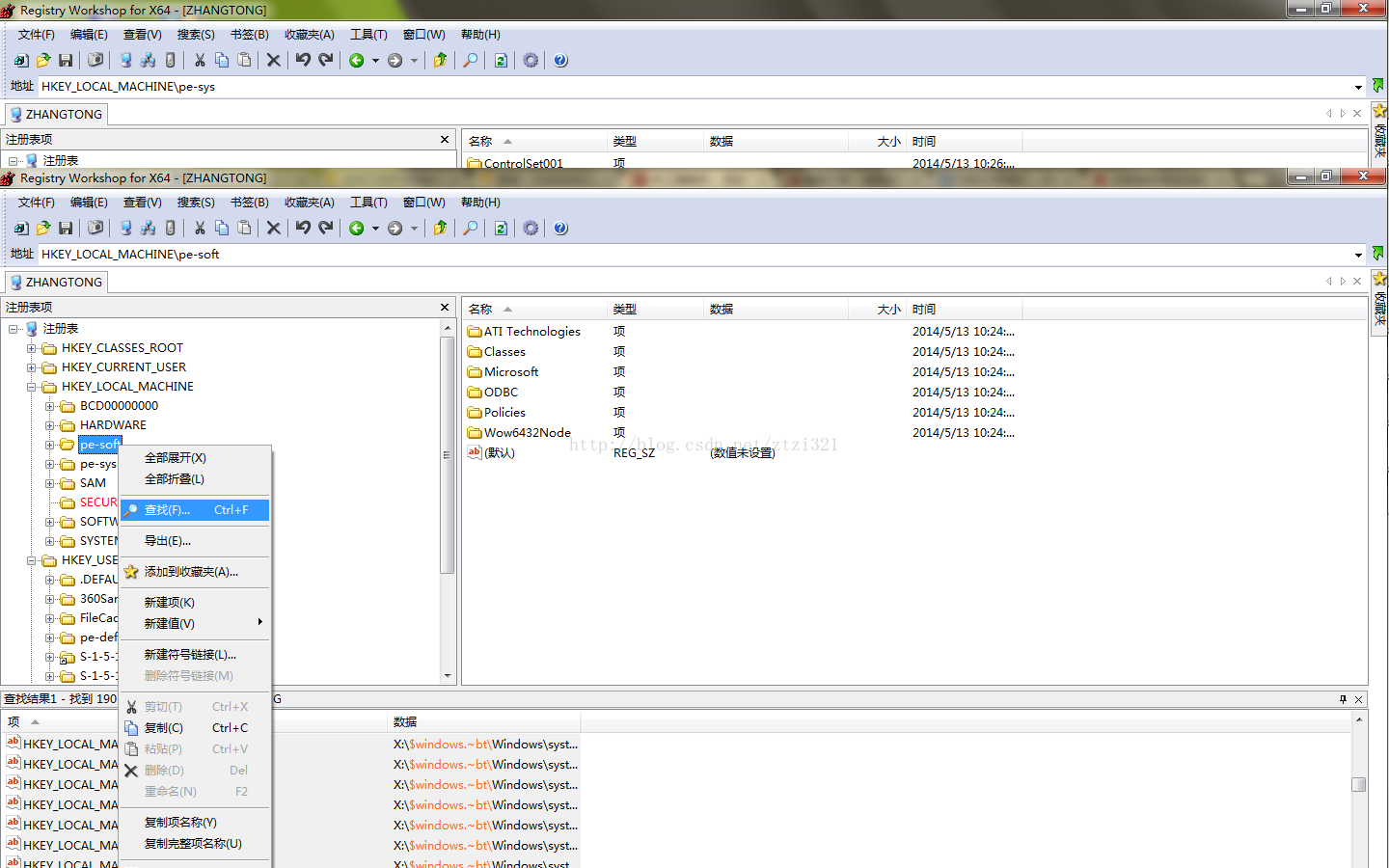Click the copy icon in front window toolbar

click(222, 228)
